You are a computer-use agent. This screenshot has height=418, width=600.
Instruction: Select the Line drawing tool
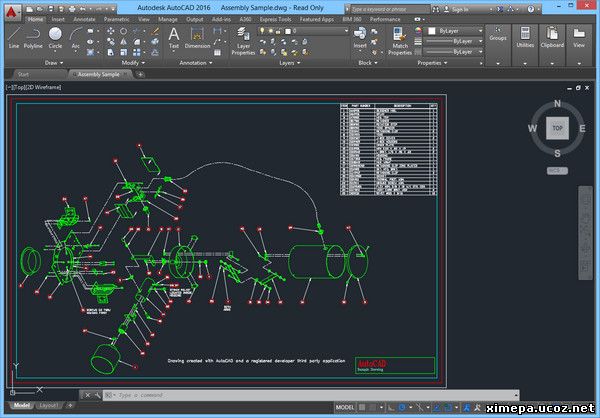14,38
